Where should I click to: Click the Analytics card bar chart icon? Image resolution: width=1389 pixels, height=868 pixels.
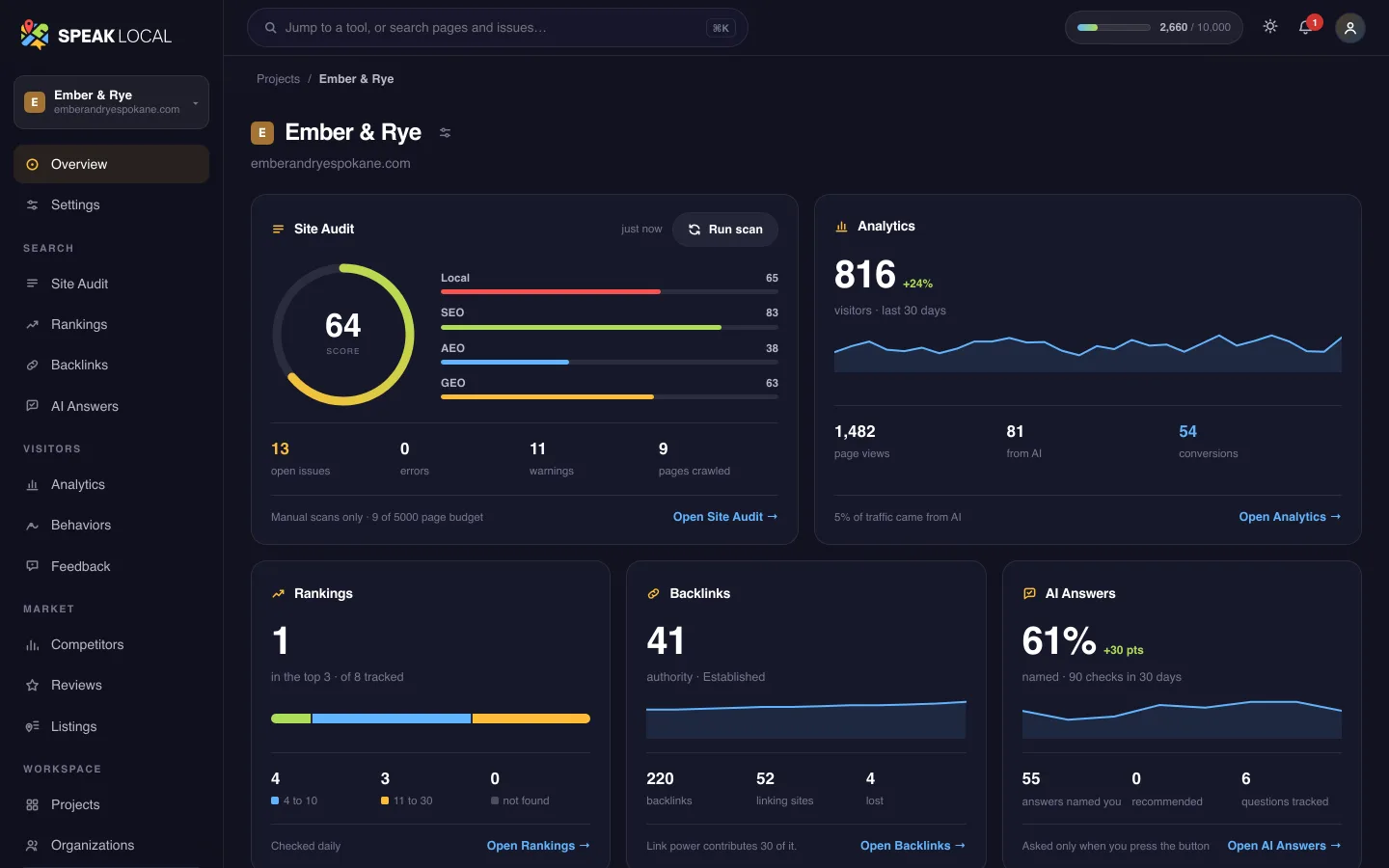tap(841, 227)
